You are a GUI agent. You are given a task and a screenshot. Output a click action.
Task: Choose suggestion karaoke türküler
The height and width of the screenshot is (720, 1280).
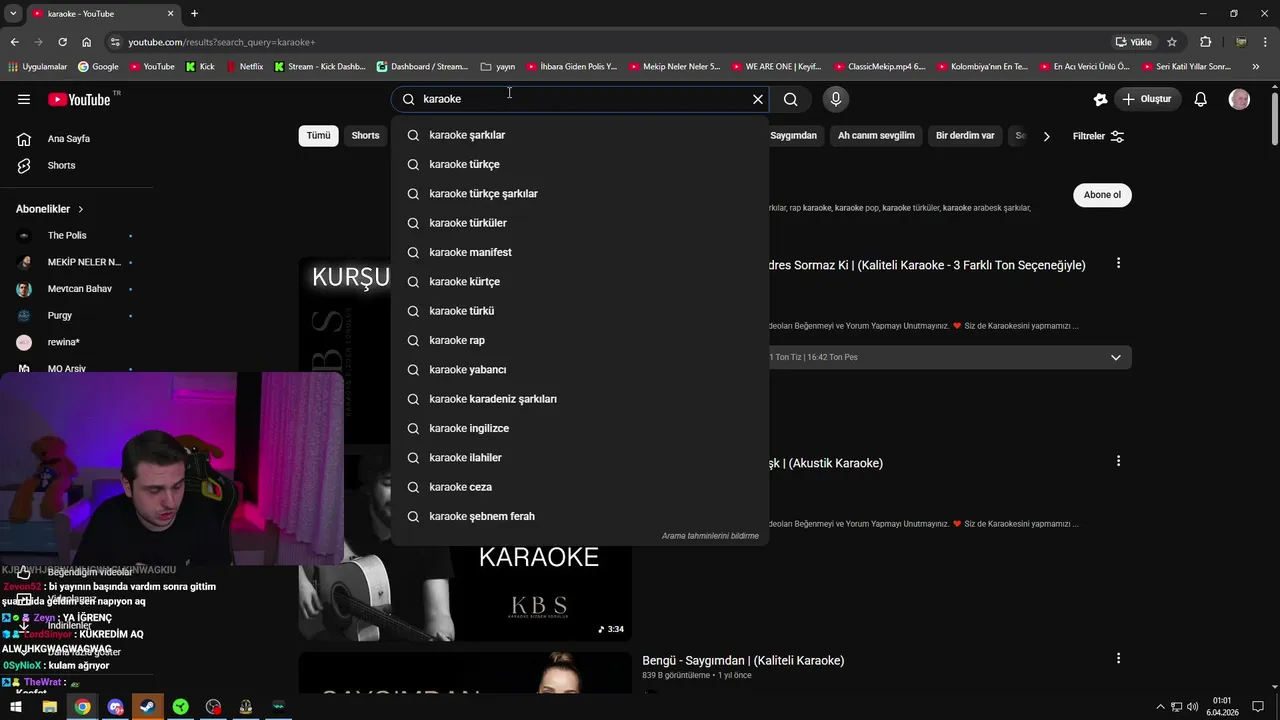580,223
